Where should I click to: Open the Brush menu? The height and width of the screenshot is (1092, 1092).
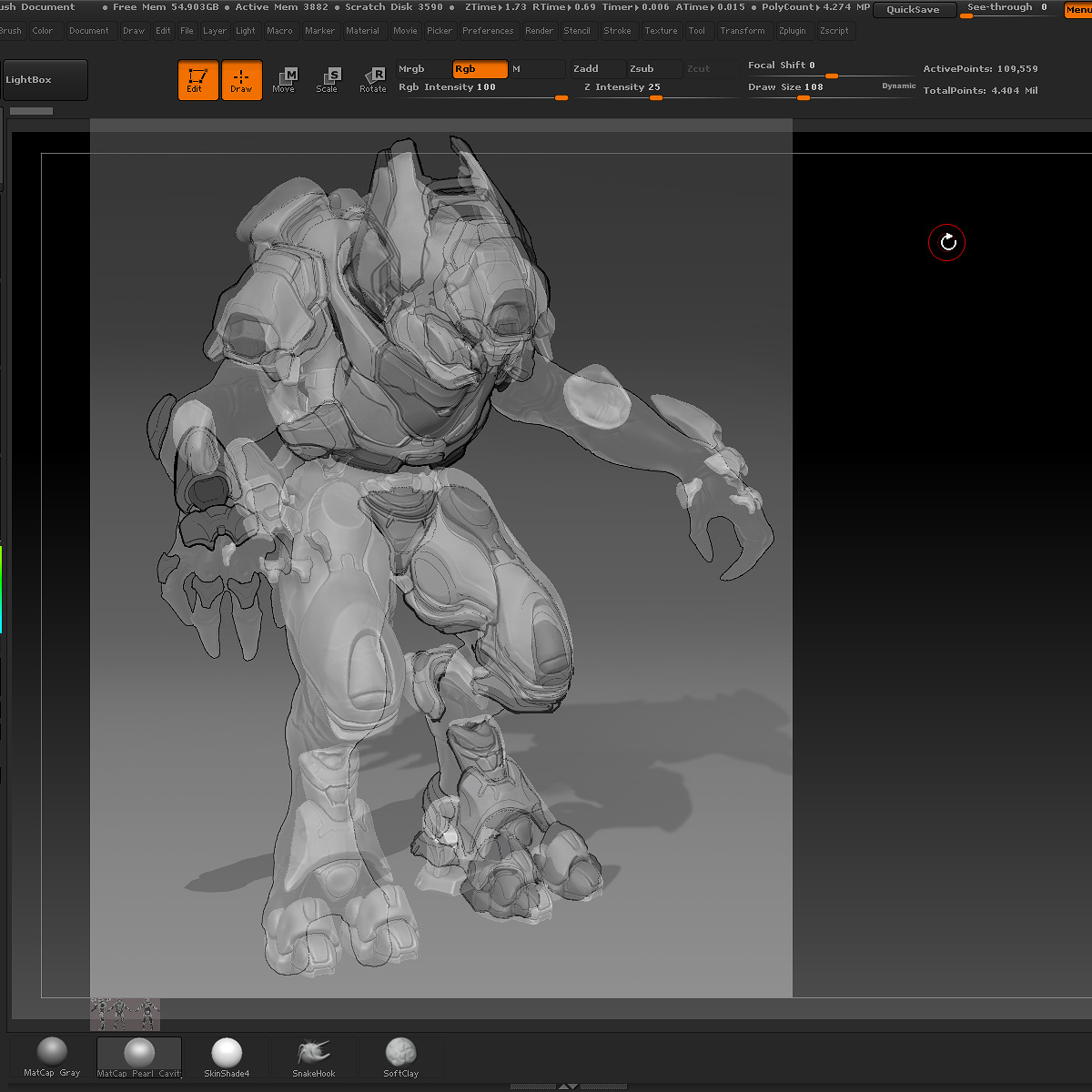[x=11, y=31]
